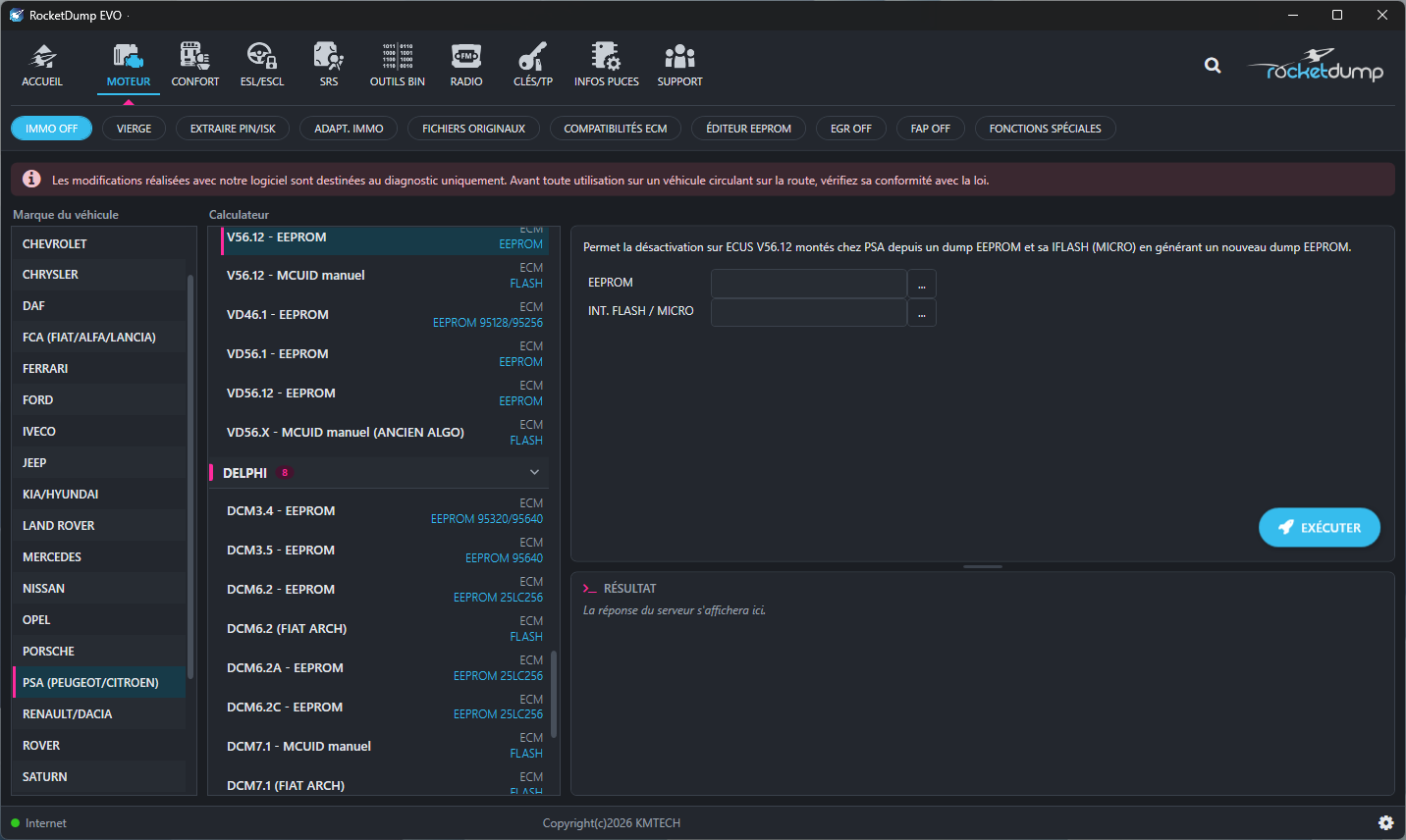Click the RocketDump logo
The width and height of the screenshot is (1406, 840).
point(1316,65)
